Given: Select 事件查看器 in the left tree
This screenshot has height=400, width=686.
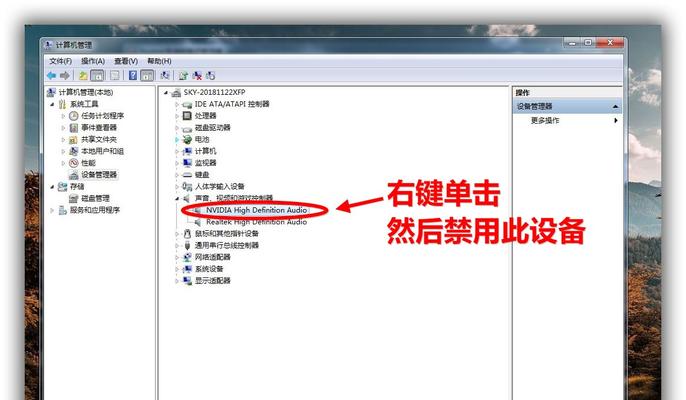Looking at the screenshot, I should tap(99, 128).
